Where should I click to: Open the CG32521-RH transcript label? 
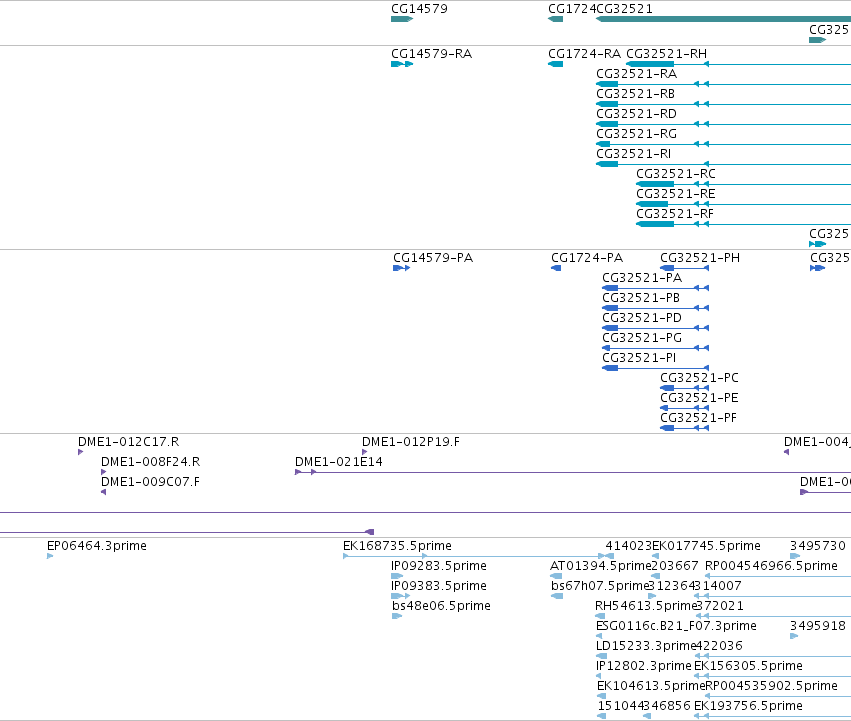(666, 54)
